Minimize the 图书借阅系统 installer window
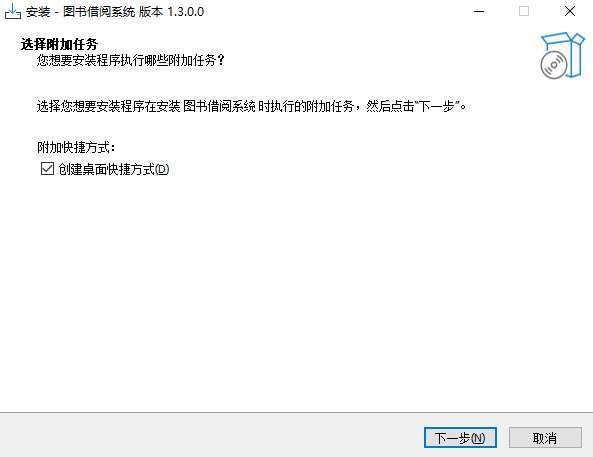The height and width of the screenshot is (457, 593). pyautogui.click(x=479, y=11)
